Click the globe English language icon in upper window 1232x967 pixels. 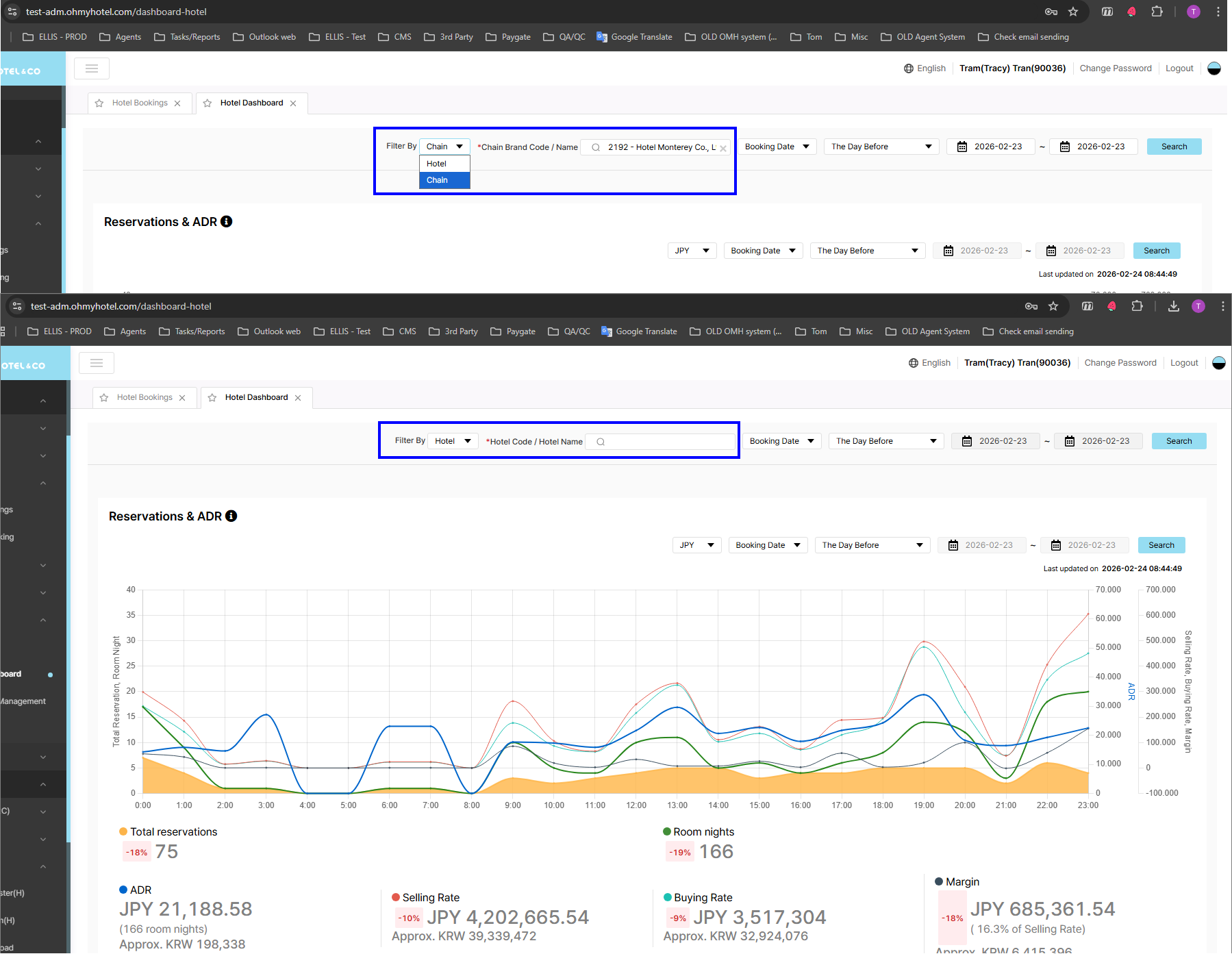[909, 68]
